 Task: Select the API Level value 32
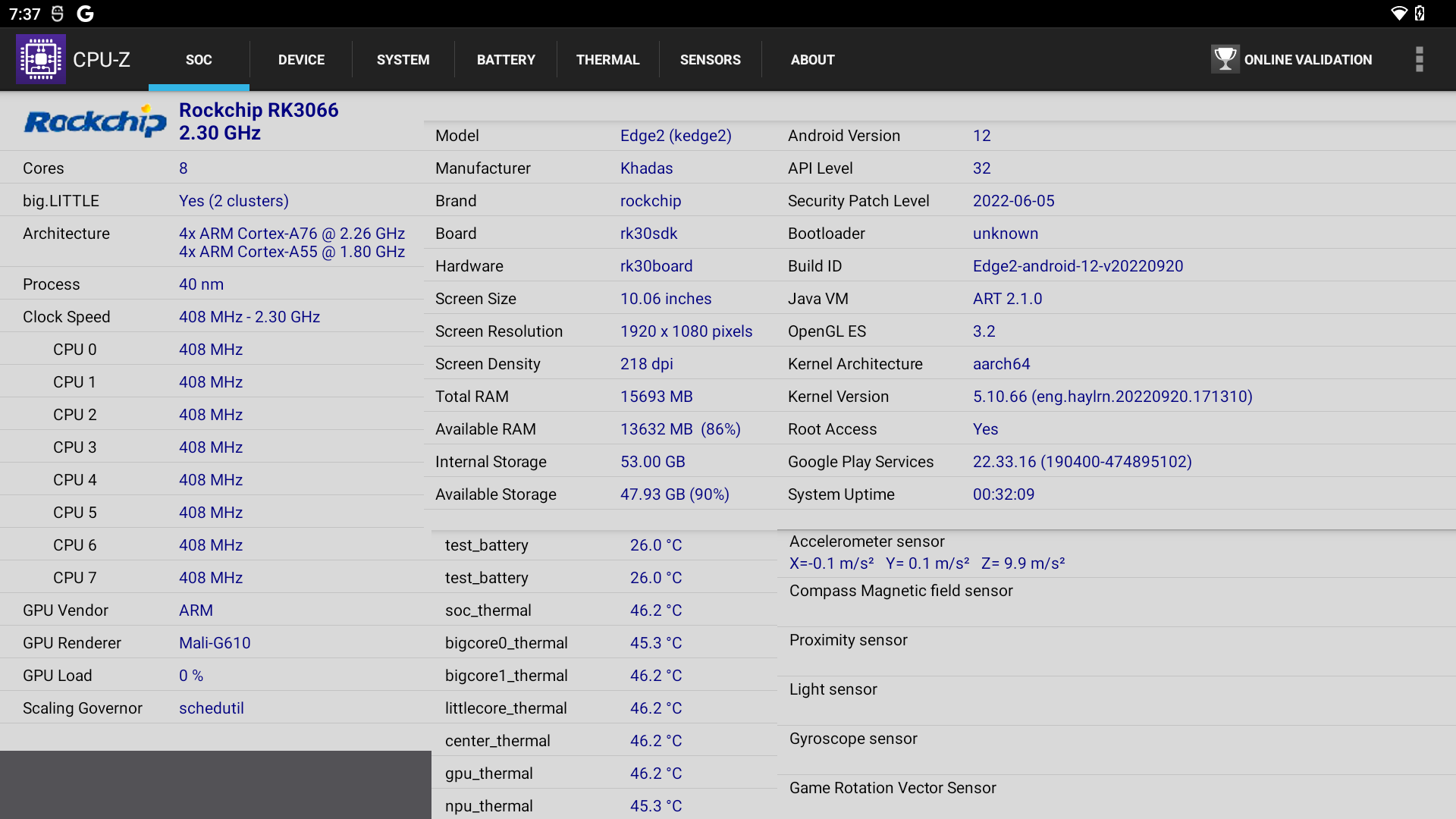coord(982,168)
